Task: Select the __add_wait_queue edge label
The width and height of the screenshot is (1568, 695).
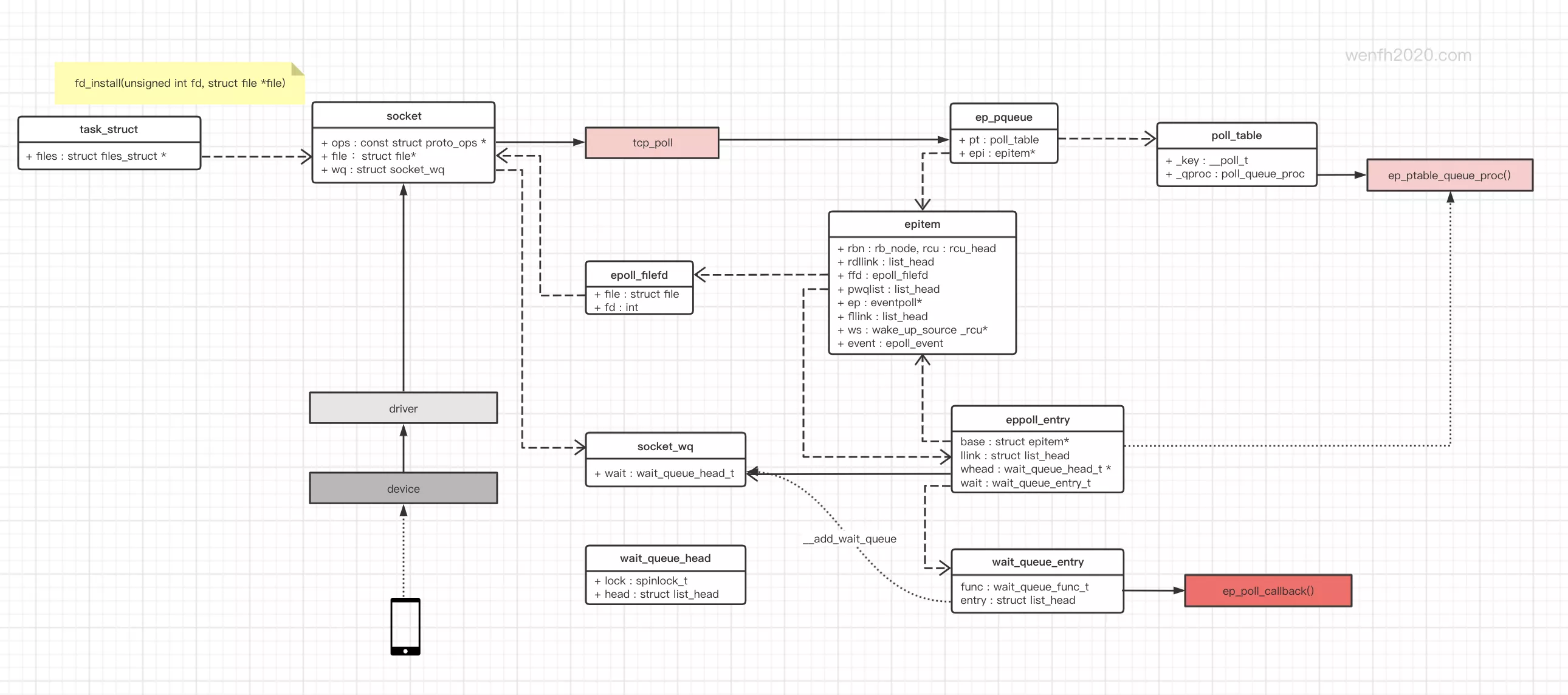Action: tap(850, 539)
